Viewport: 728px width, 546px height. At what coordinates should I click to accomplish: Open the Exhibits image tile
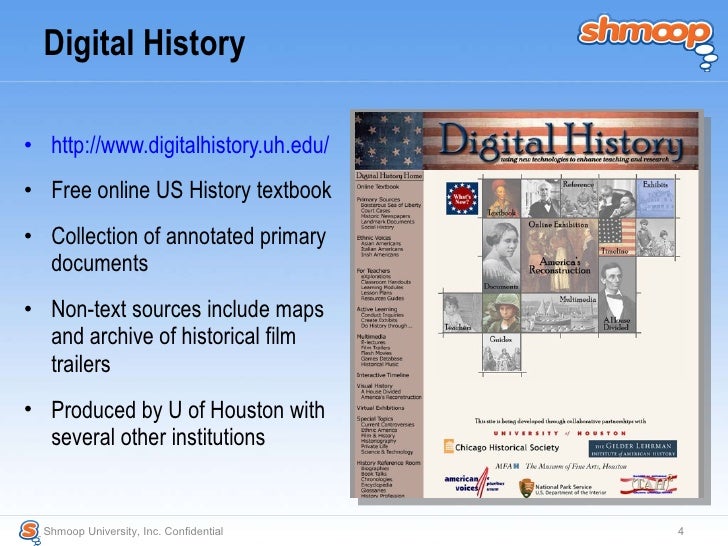click(655, 198)
